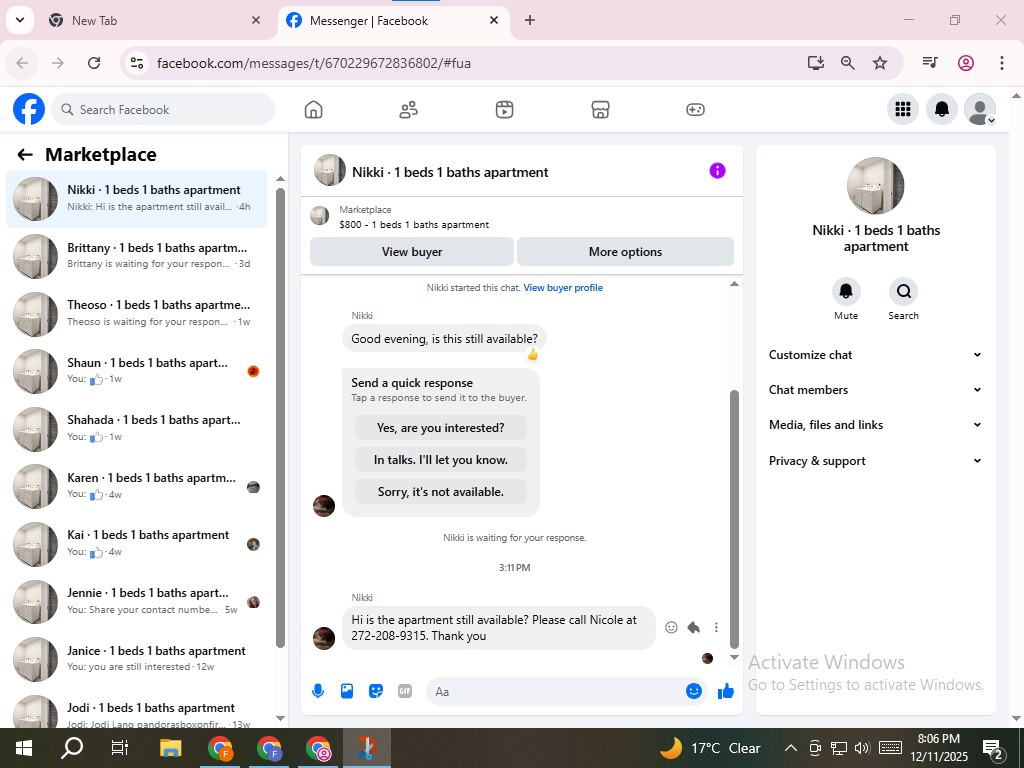Click the chat messages scrollbar thumb
The width and height of the screenshot is (1024, 768).
(x=734, y=519)
